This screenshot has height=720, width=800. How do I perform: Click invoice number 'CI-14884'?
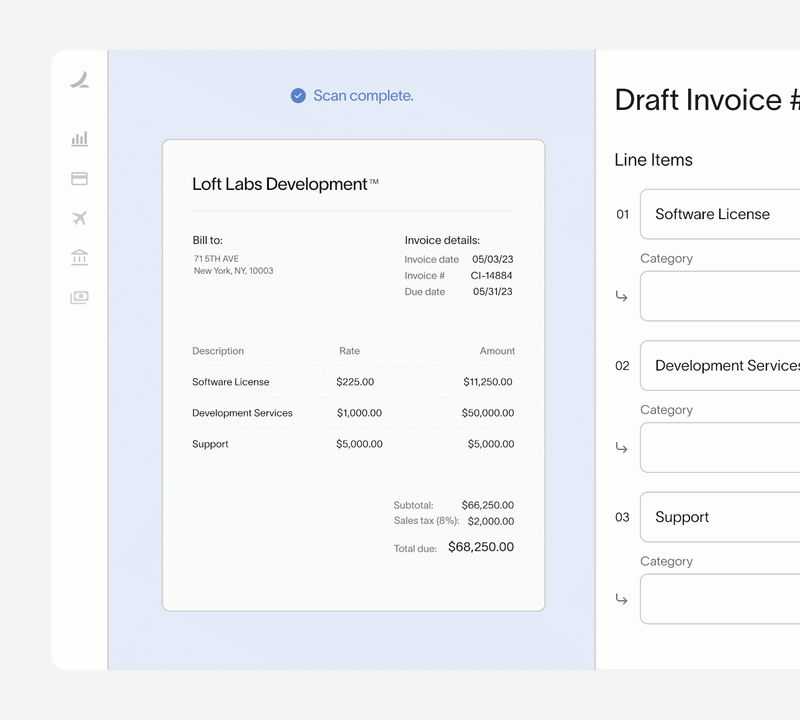(x=491, y=276)
